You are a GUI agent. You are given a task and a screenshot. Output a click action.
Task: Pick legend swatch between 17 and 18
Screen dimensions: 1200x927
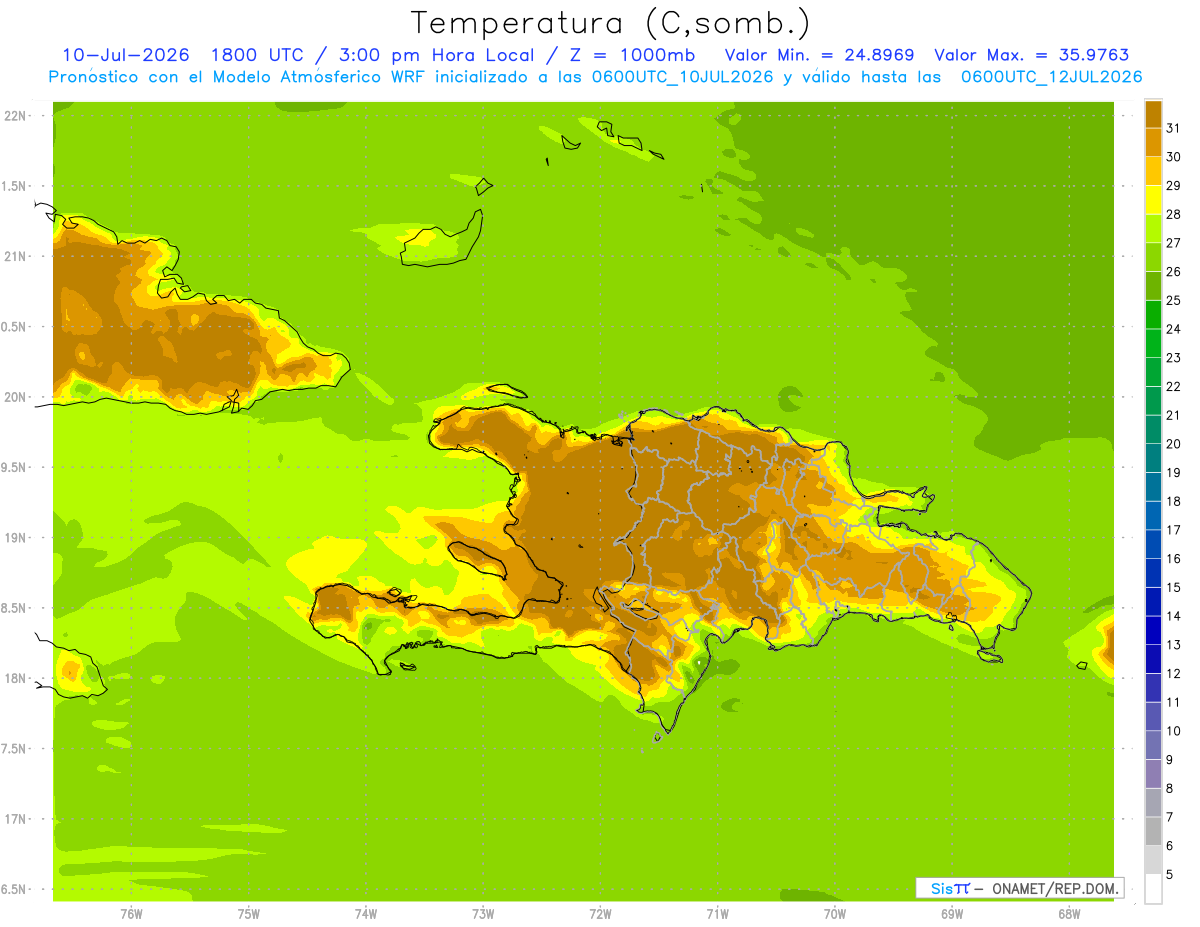pyautogui.click(x=1153, y=515)
